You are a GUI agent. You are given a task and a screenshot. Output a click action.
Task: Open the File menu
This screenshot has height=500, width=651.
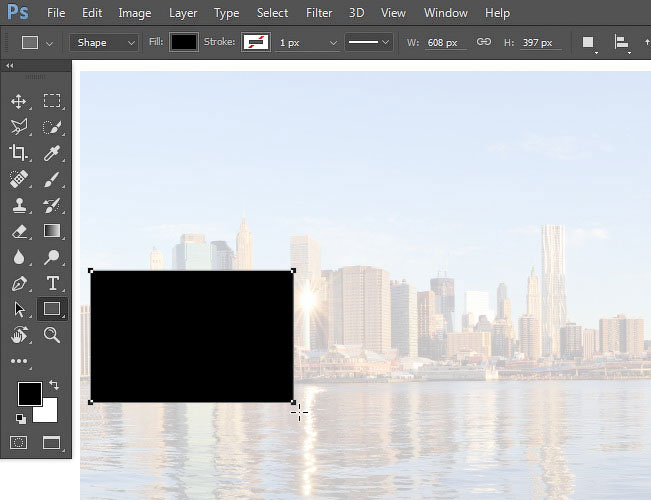coord(56,13)
